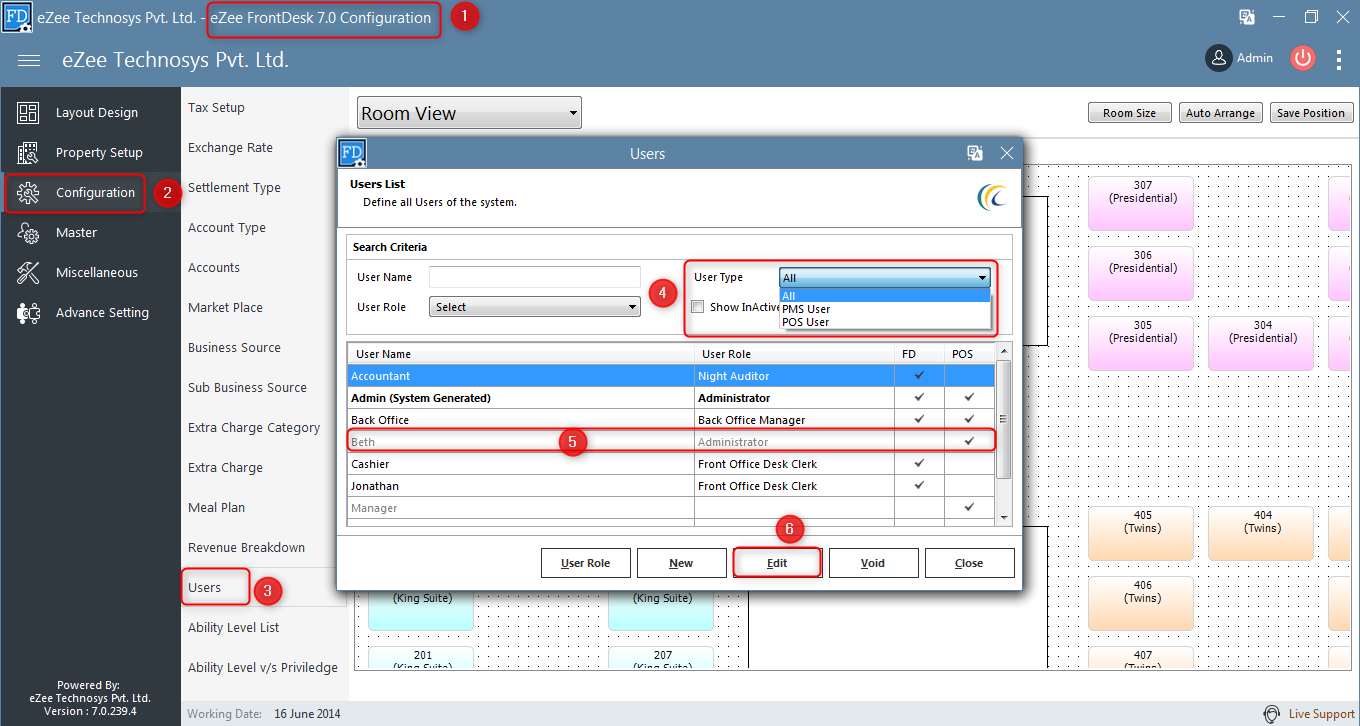Click the Layout Design icon
The width and height of the screenshot is (1360, 726).
(28, 113)
